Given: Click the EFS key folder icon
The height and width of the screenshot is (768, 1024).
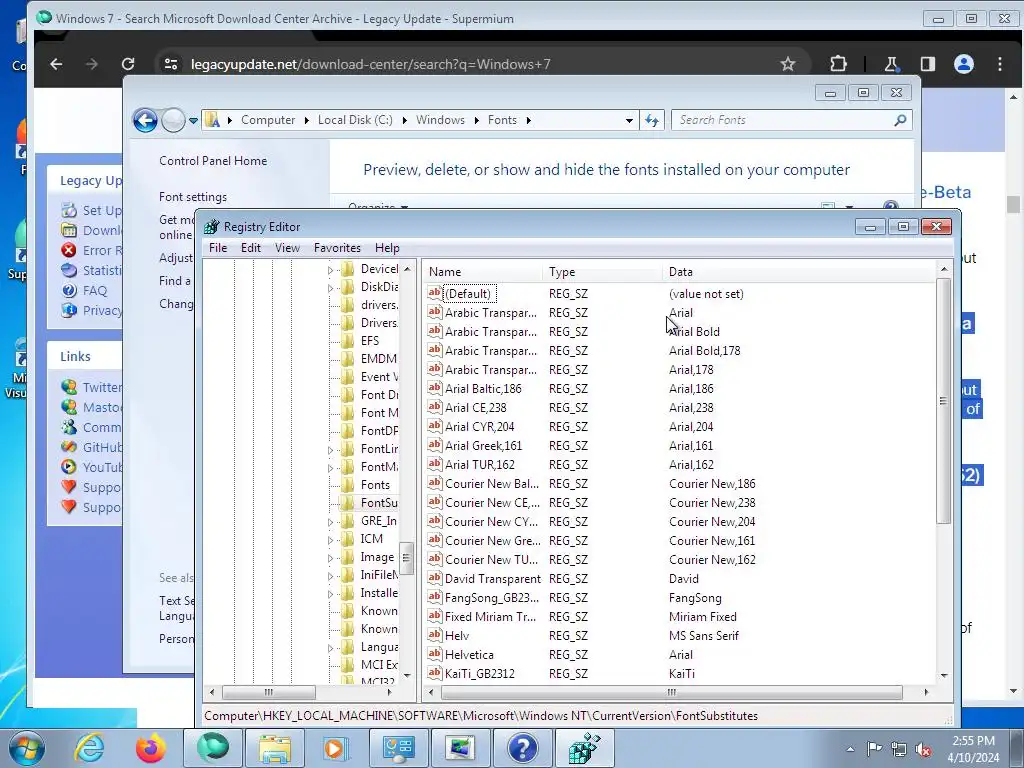Looking at the screenshot, I should coord(348,341).
